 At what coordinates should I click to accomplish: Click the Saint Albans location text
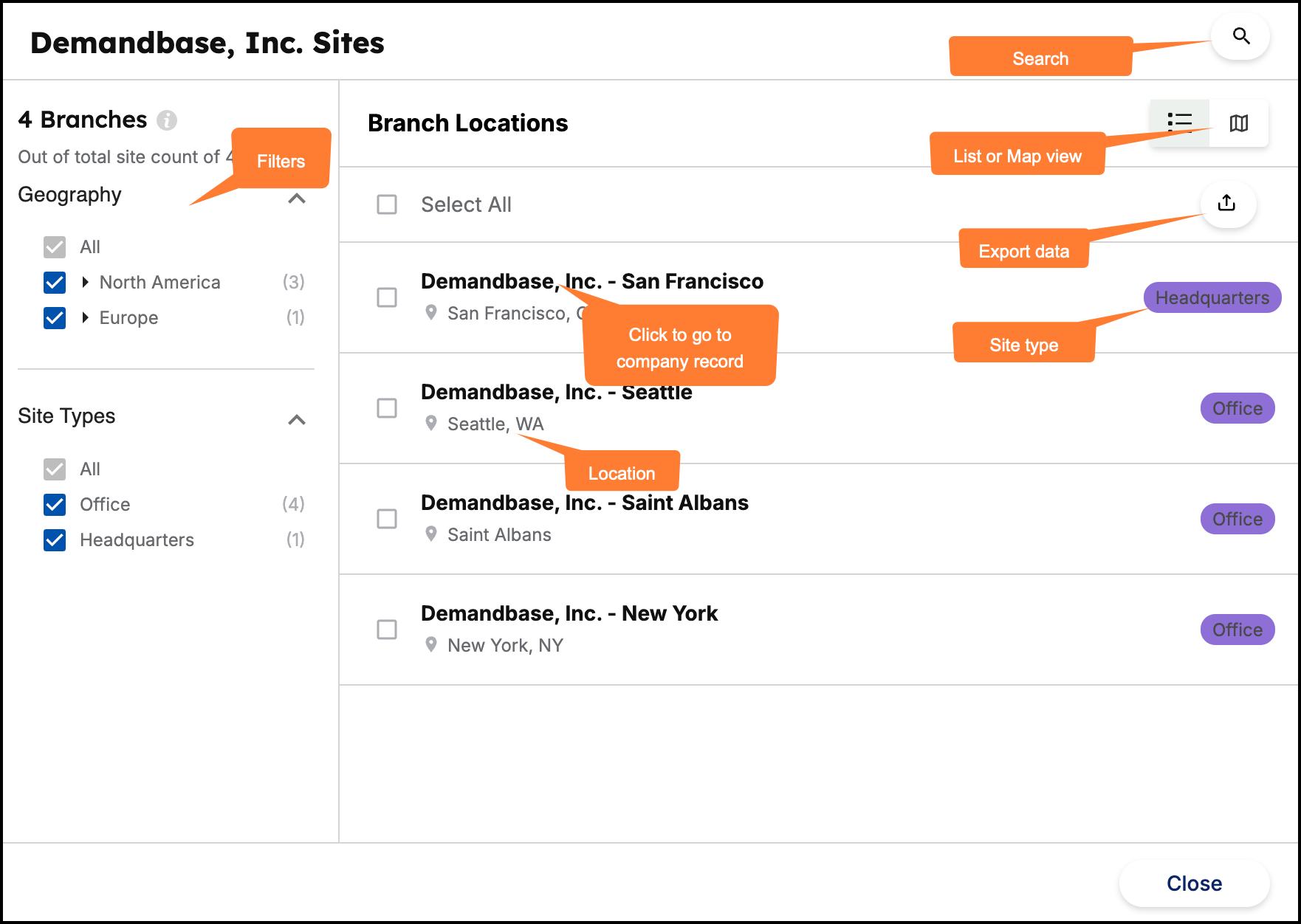499,534
